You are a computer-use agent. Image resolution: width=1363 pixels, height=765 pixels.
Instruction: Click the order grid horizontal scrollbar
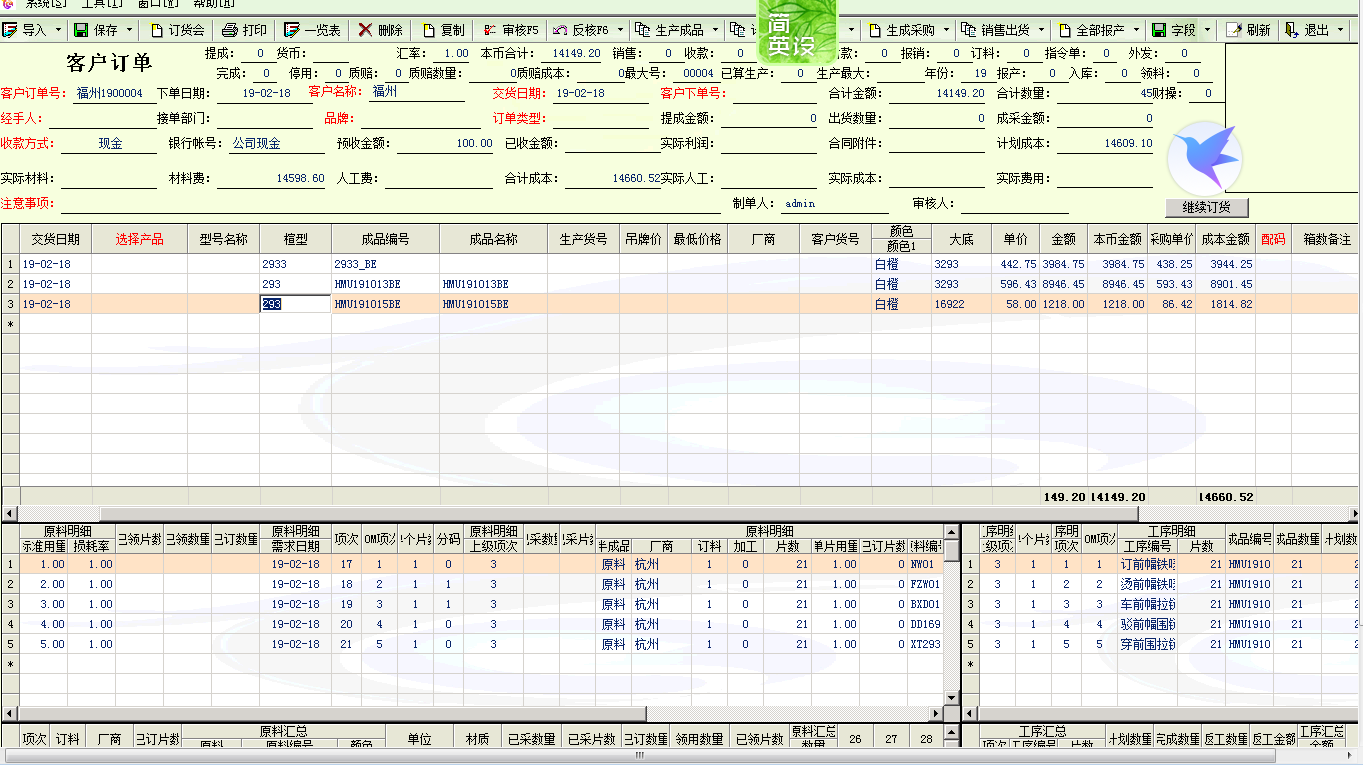pyautogui.click(x=680, y=512)
